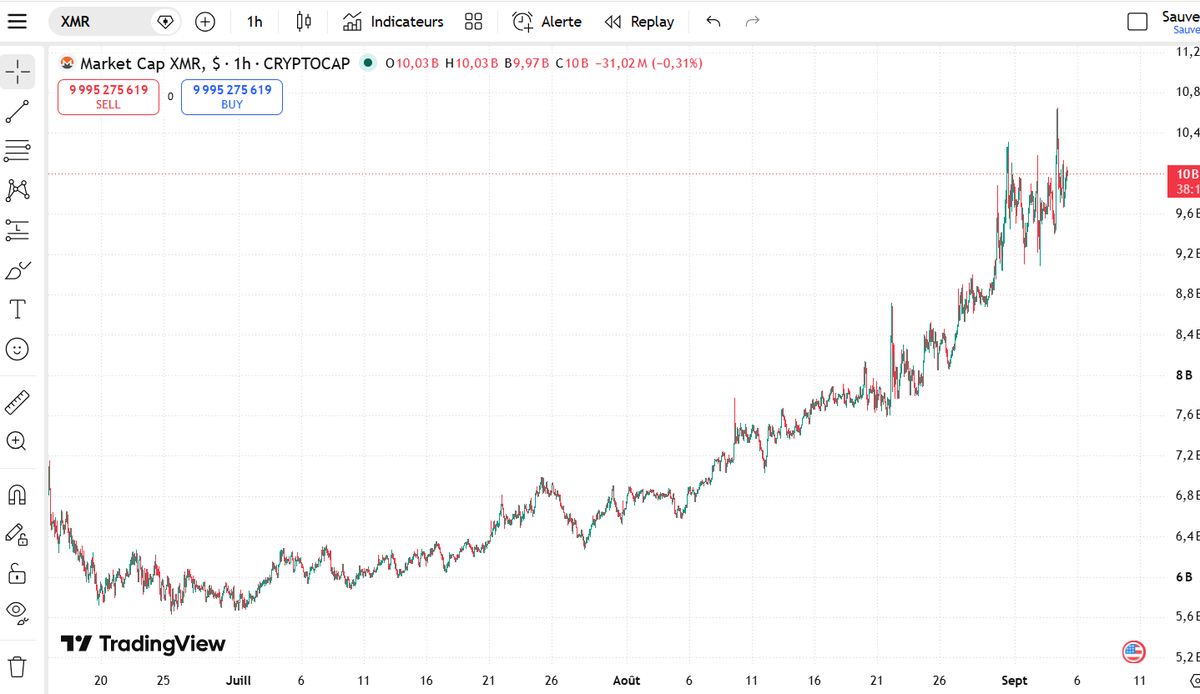Select the Text annotation tool
Screen dimensions: 1200x694
pyautogui.click(x=17, y=309)
